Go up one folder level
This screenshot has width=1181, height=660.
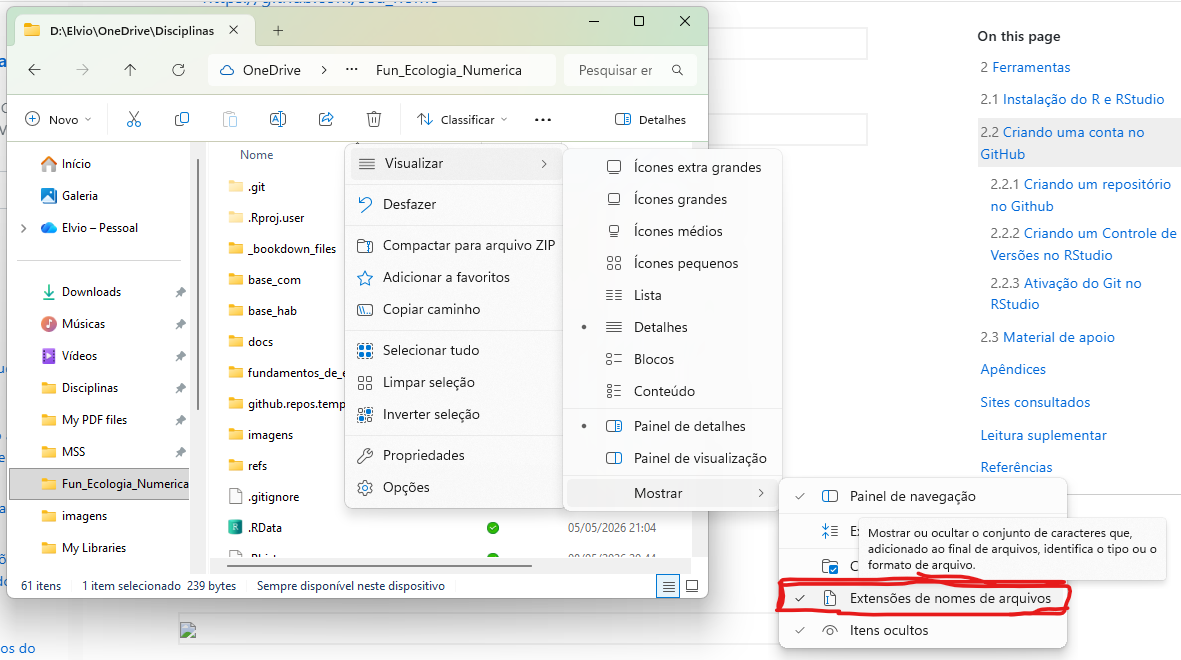(130, 70)
